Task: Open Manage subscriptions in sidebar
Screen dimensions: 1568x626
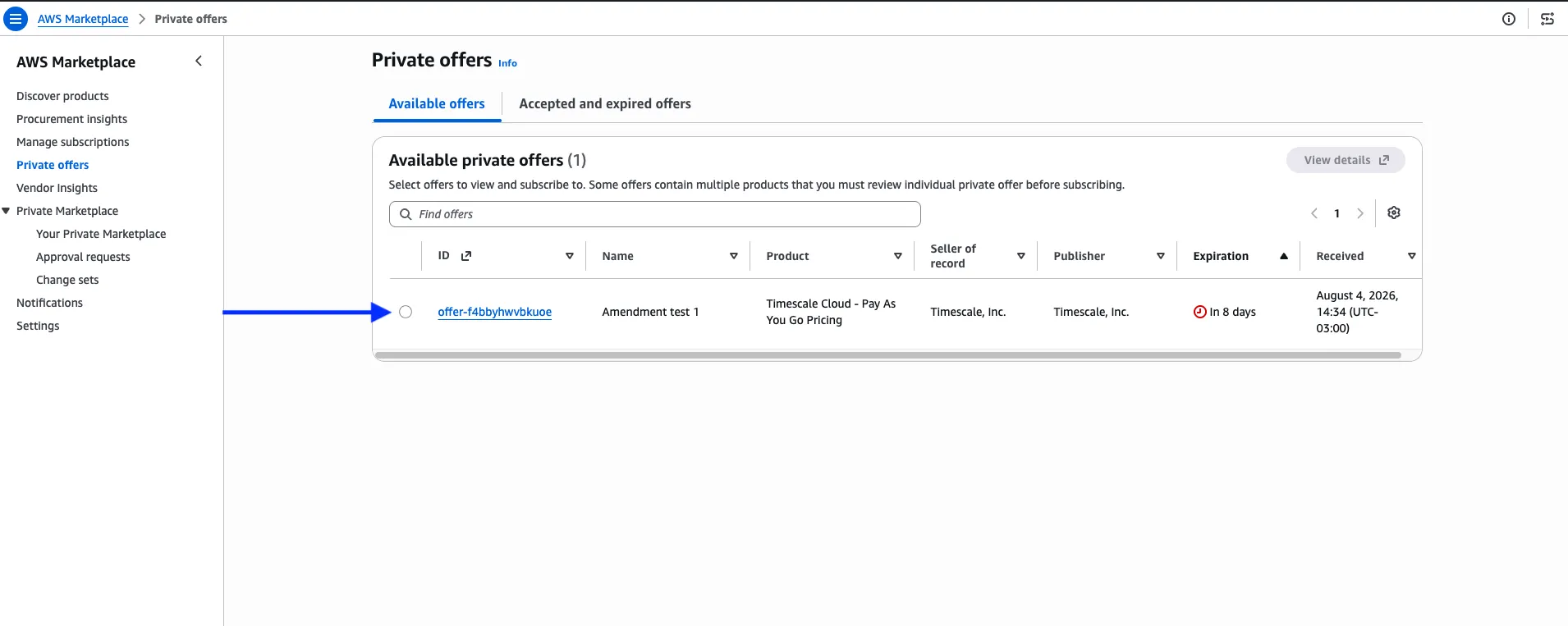Action: [x=73, y=142]
